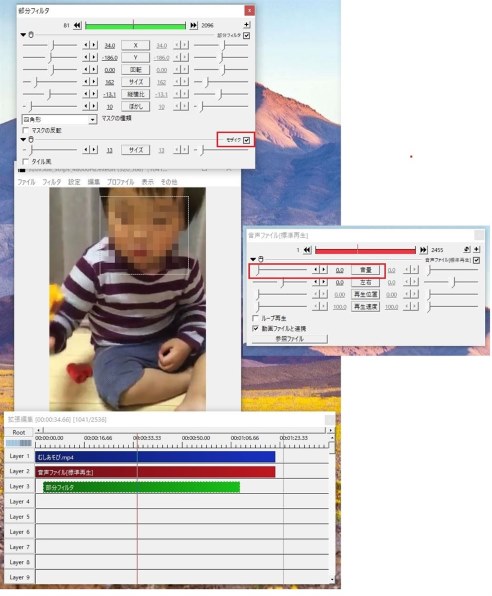Click the ぼかし button

(x=135, y=106)
